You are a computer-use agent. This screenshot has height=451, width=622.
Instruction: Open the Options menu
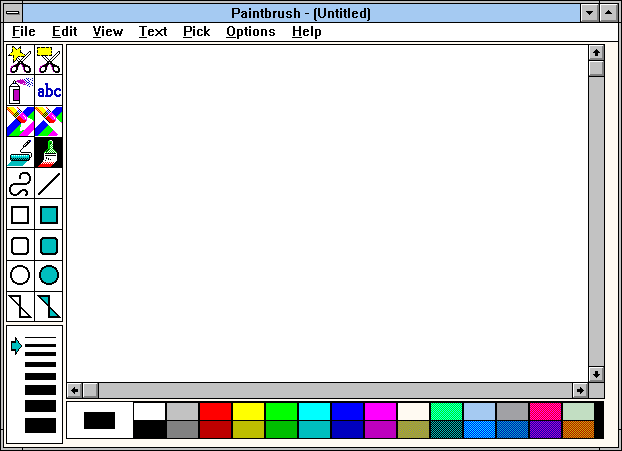(250, 31)
